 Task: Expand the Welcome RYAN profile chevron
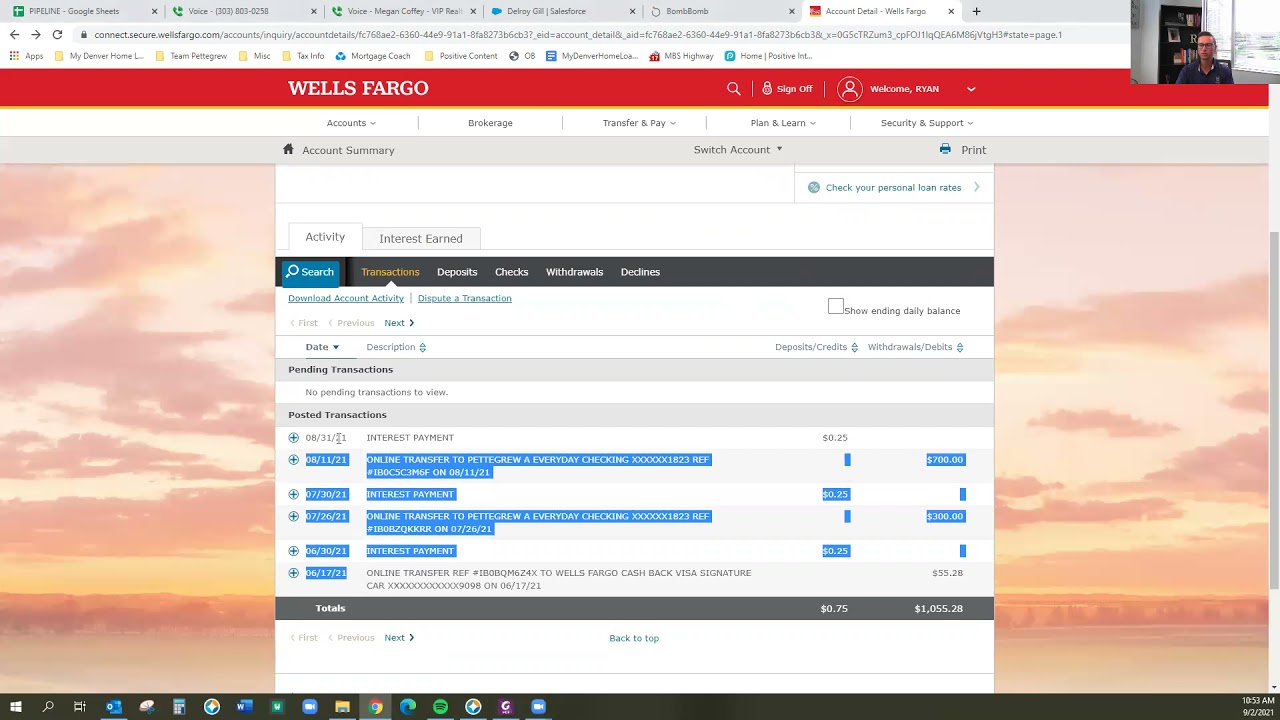click(x=970, y=89)
